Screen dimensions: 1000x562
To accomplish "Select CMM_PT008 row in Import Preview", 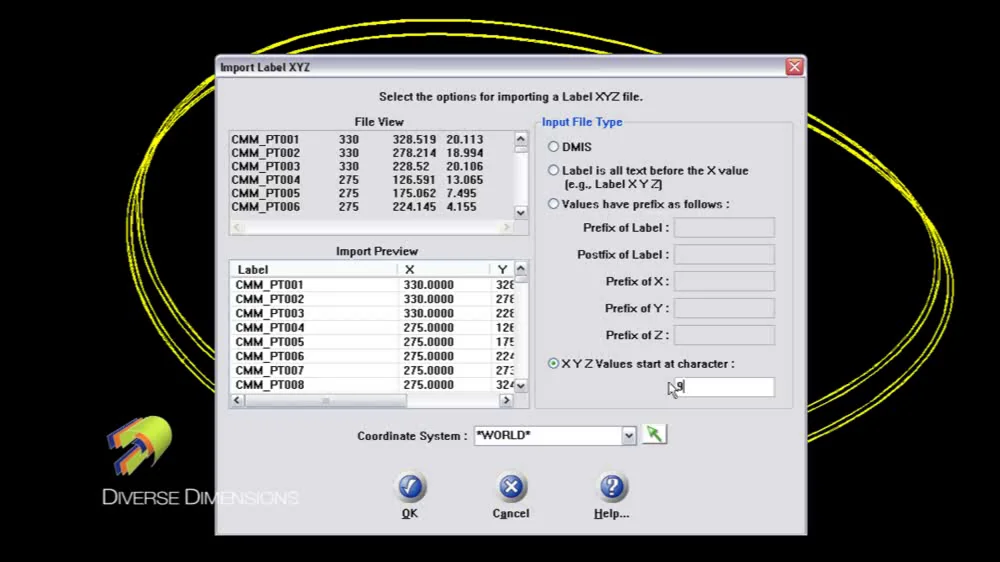I will point(372,385).
